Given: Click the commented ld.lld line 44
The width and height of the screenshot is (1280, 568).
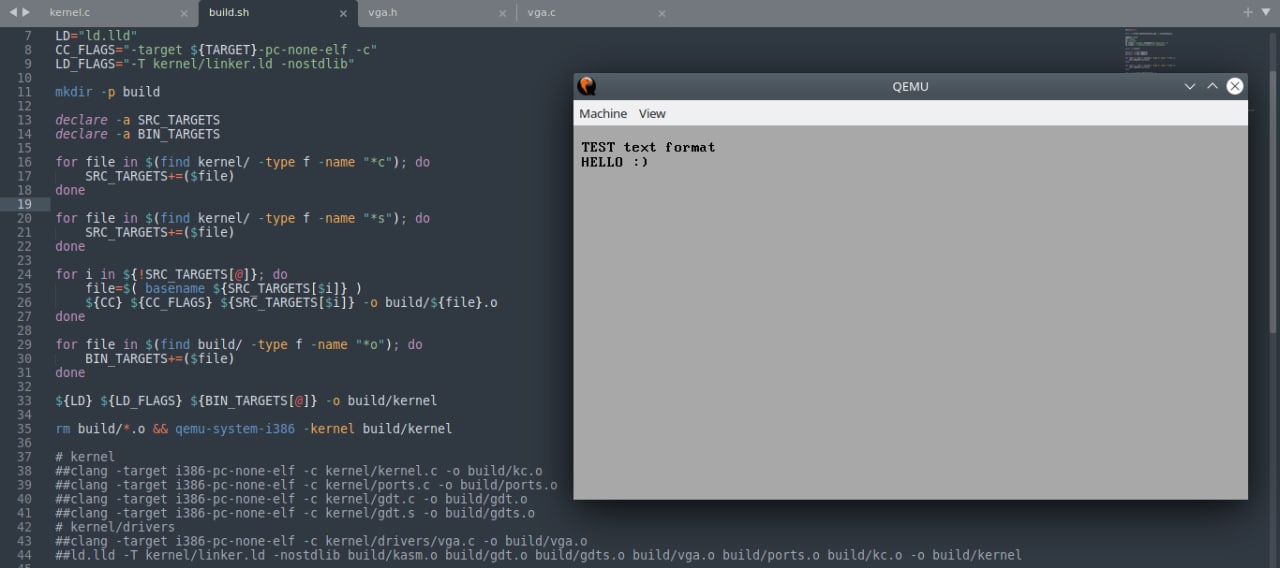Looking at the screenshot, I should [x=538, y=554].
